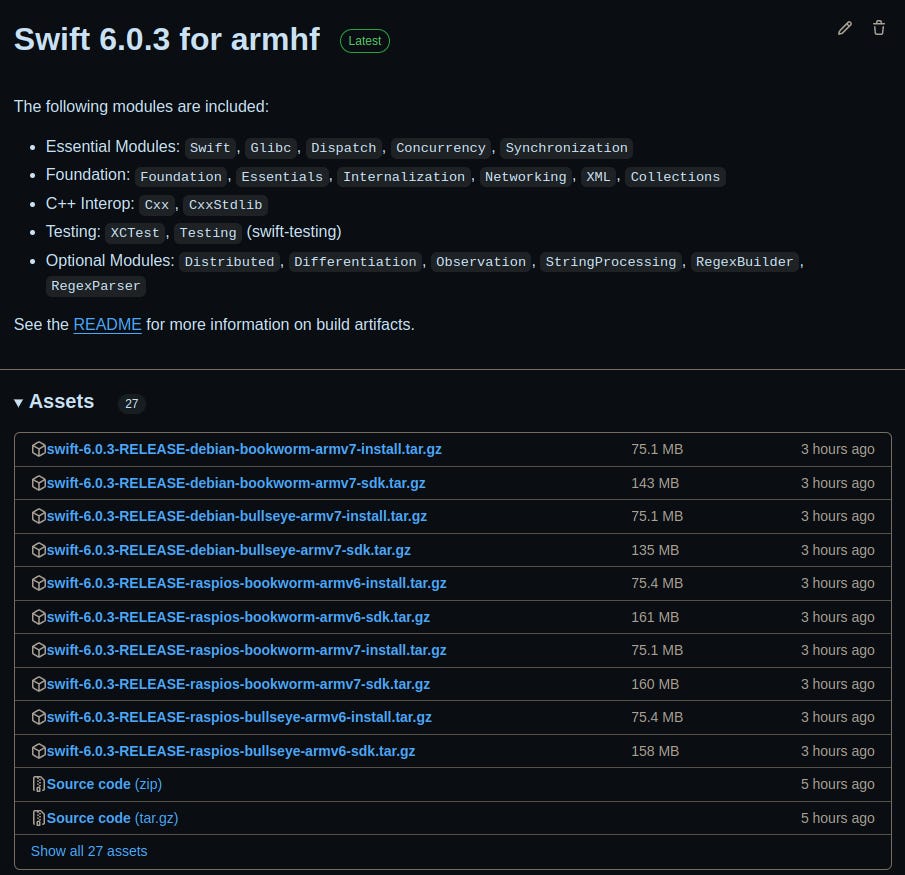Click package icon for debian-bookworm-armv7-install.tar.gz

pos(39,449)
